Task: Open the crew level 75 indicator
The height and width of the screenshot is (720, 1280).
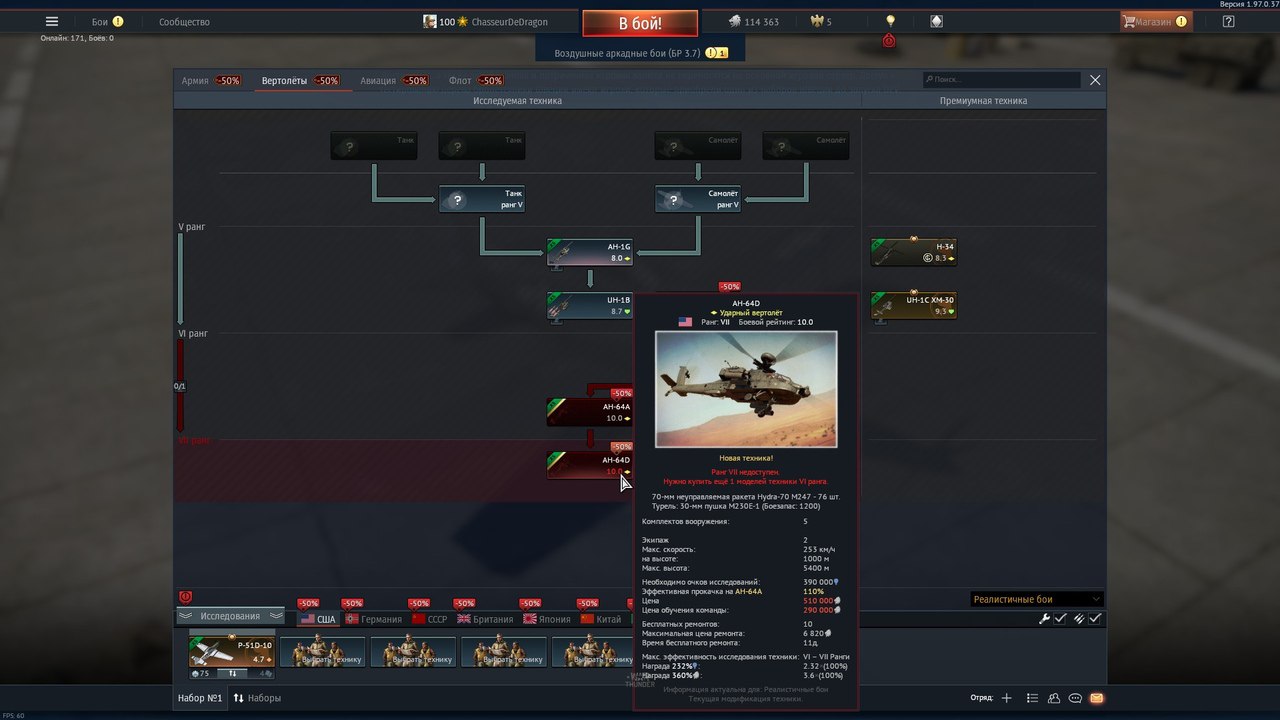Action: [202, 673]
